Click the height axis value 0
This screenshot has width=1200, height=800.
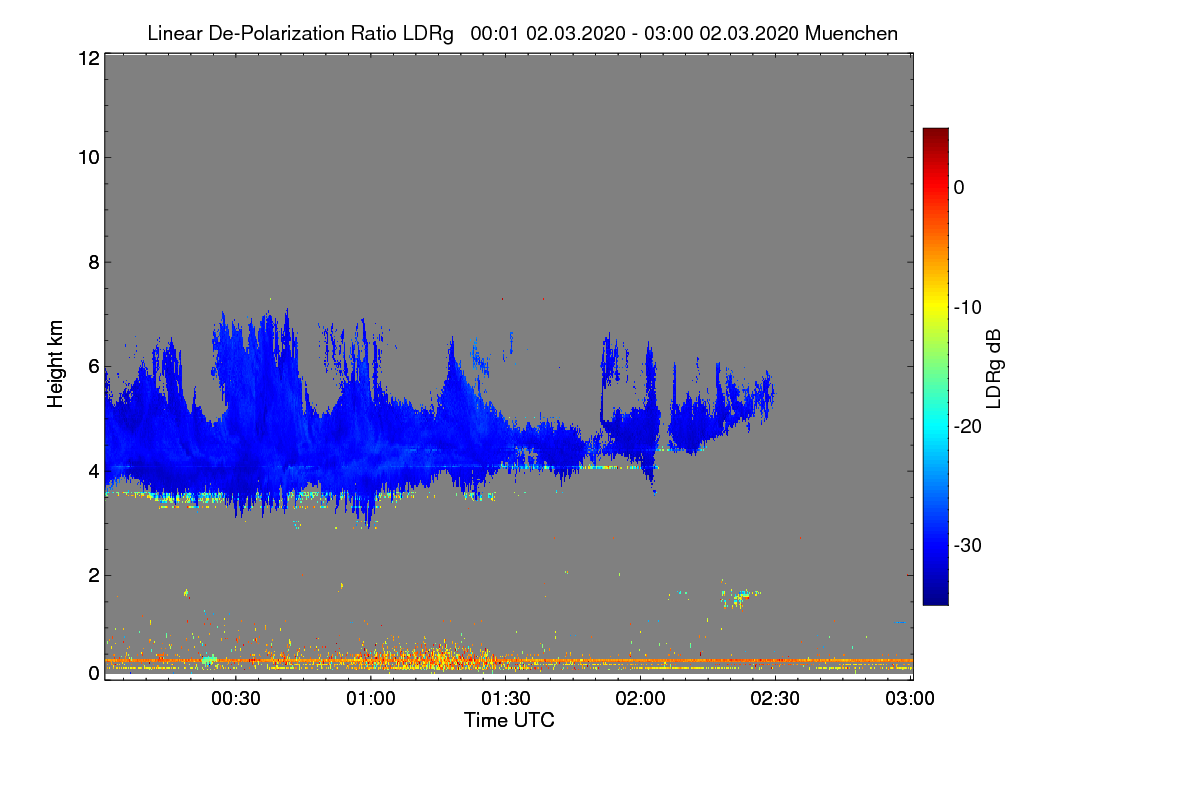coord(93,673)
